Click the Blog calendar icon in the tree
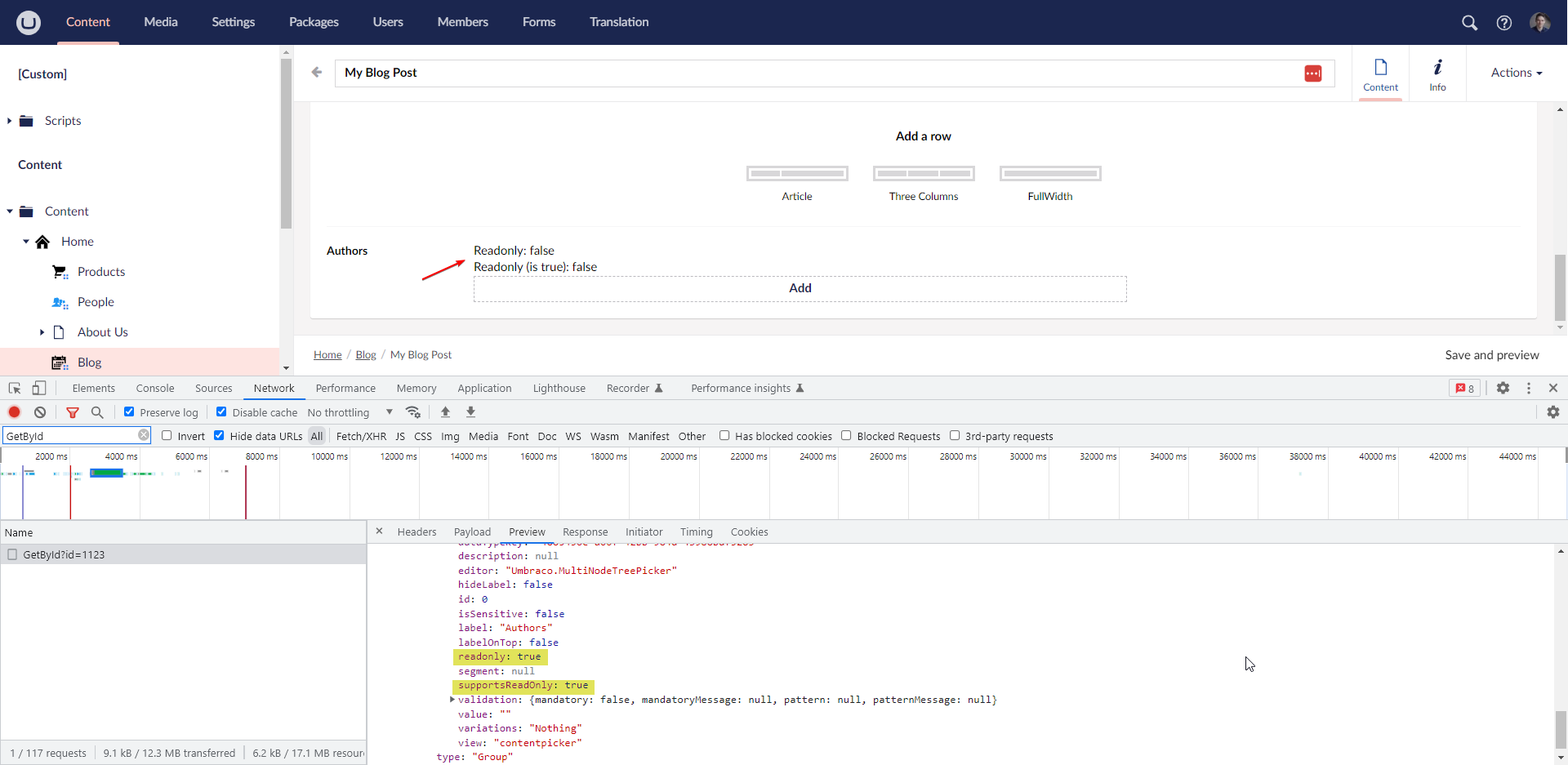Image resolution: width=1568 pixels, height=765 pixels. pos(60,362)
